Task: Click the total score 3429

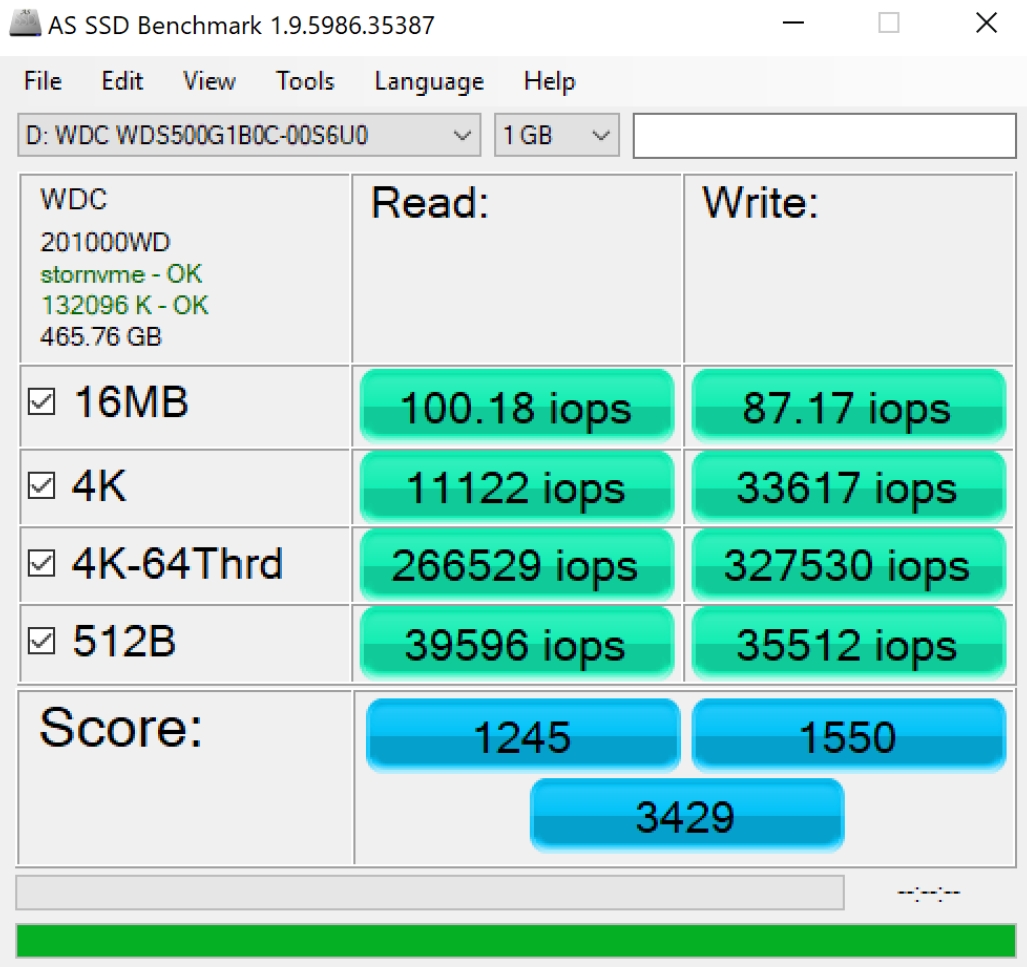Action: point(686,816)
